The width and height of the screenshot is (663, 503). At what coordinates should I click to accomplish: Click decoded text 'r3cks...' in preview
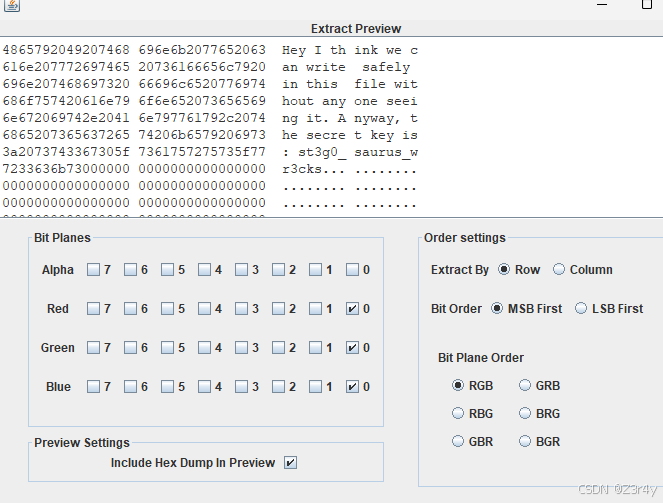pos(313,169)
